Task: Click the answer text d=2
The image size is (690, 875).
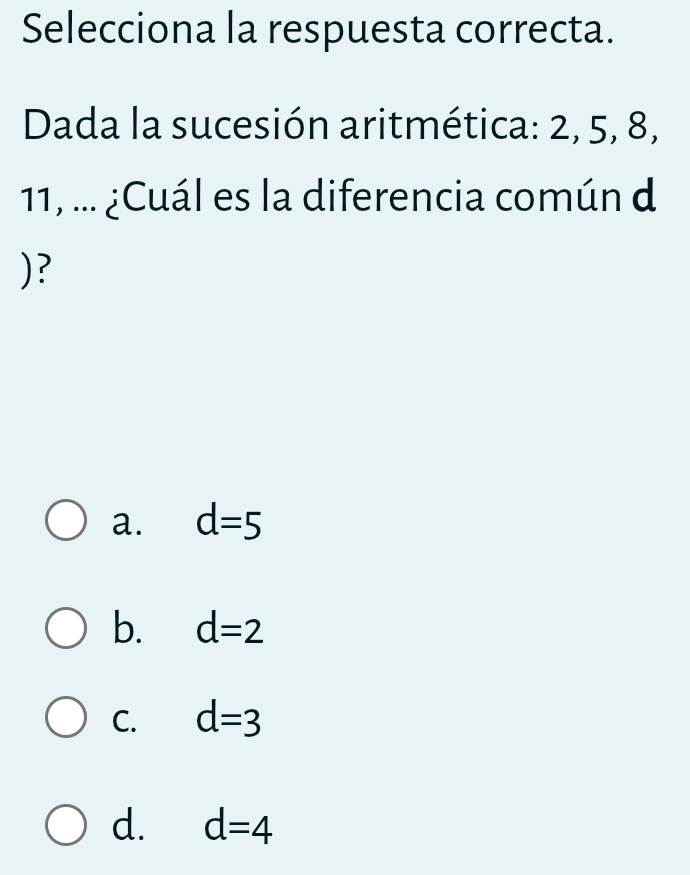Action: (230, 629)
